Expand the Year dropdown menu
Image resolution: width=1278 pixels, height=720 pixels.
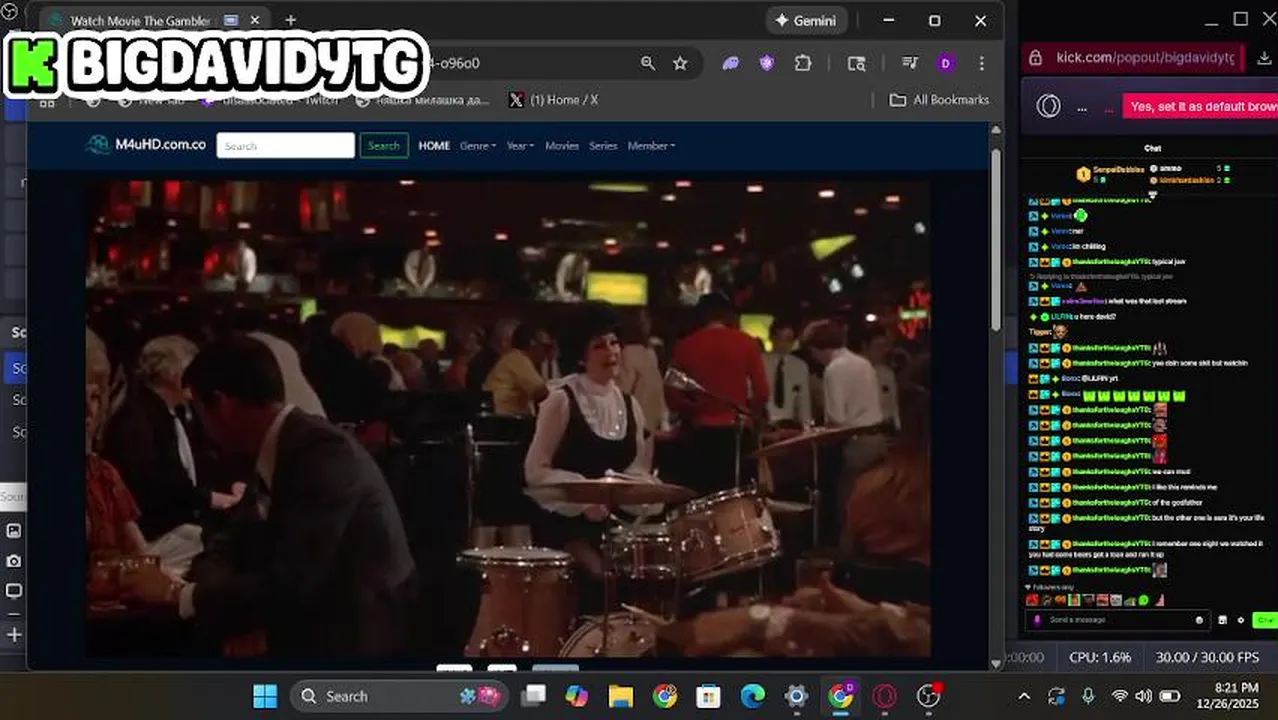coord(520,146)
